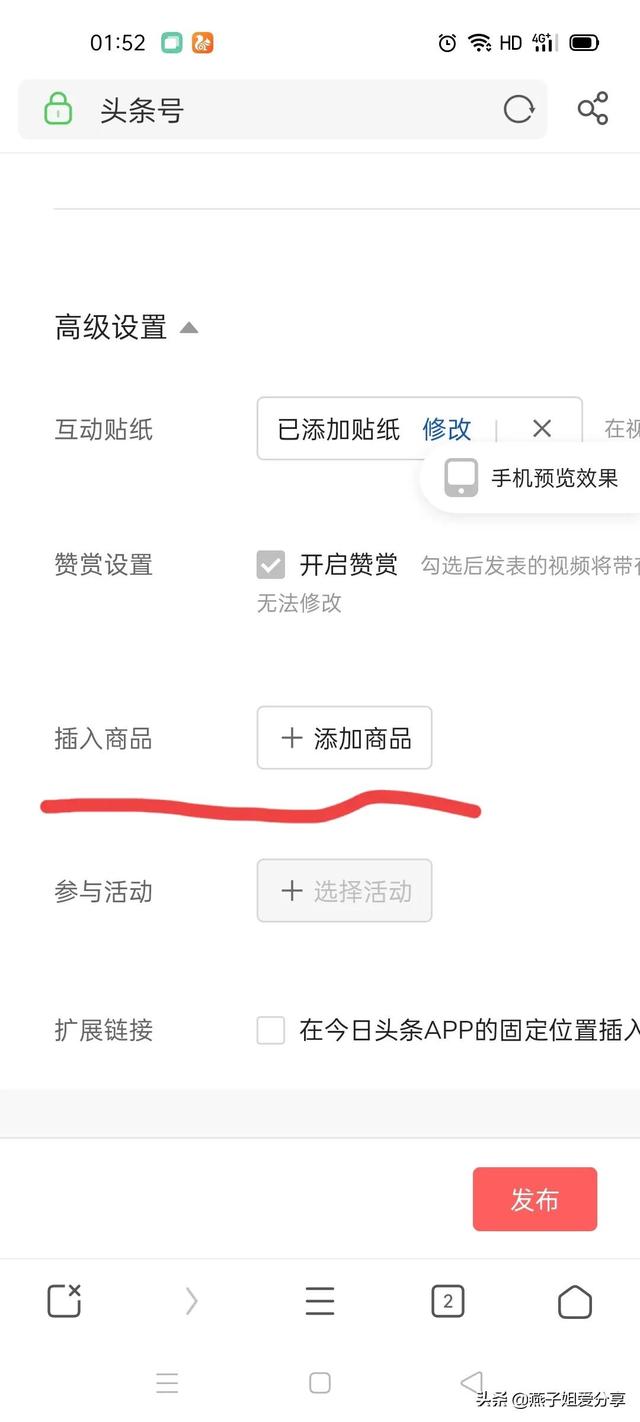This screenshot has height=1422, width=640.
Task: Click 修改 to edit the sticker
Action: point(447,429)
